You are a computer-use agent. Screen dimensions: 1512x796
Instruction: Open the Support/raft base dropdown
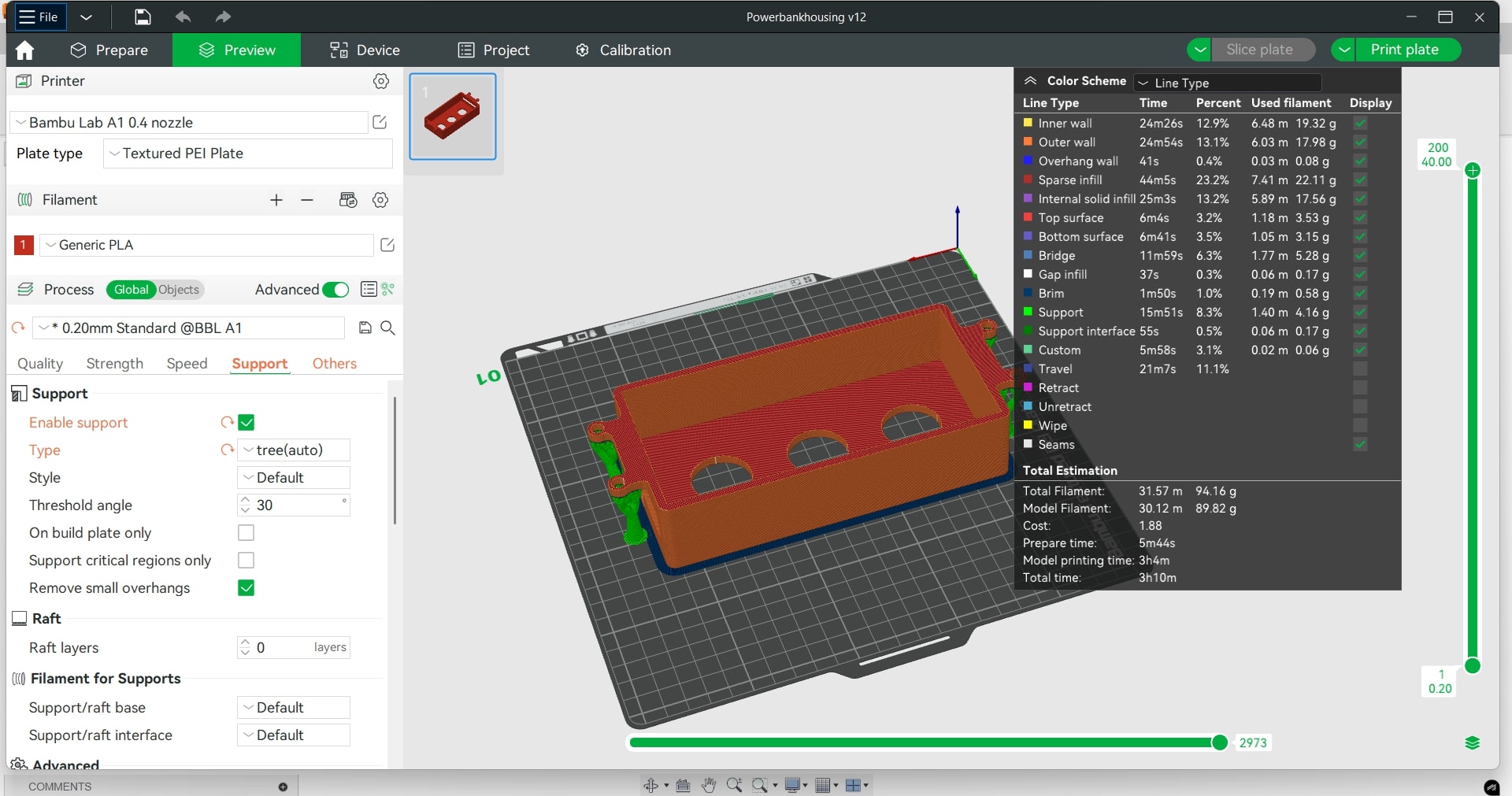tap(294, 708)
